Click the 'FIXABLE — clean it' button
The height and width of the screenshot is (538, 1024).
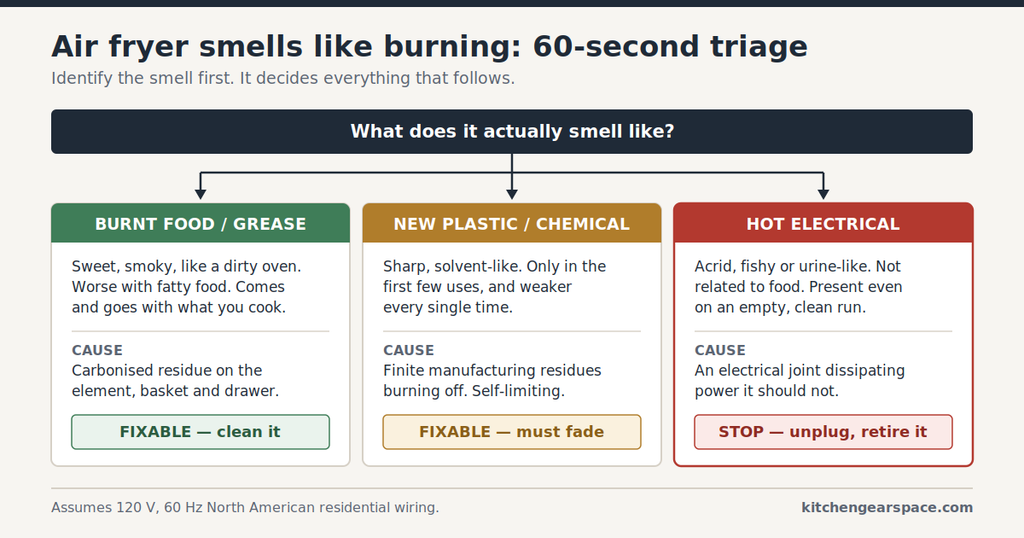click(x=200, y=432)
